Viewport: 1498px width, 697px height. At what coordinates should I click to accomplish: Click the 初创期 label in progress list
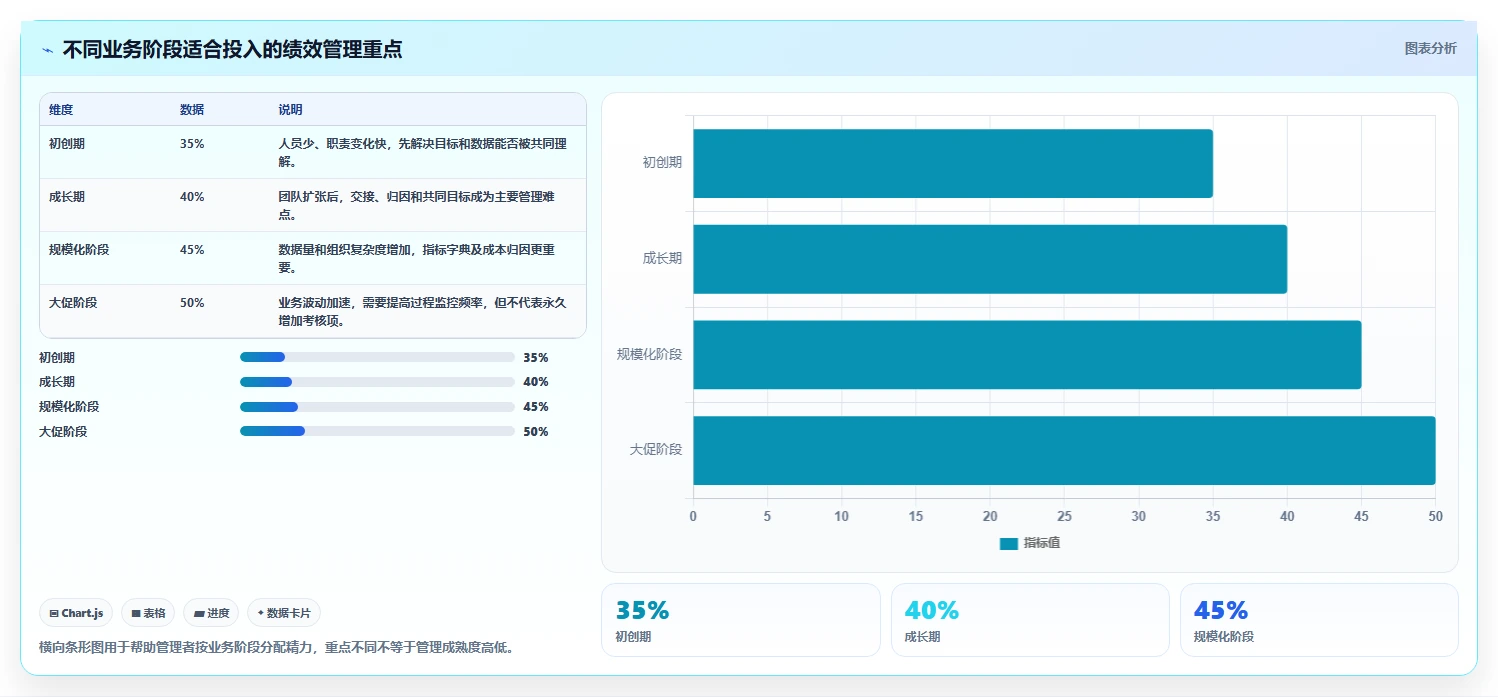pos(57,357)
